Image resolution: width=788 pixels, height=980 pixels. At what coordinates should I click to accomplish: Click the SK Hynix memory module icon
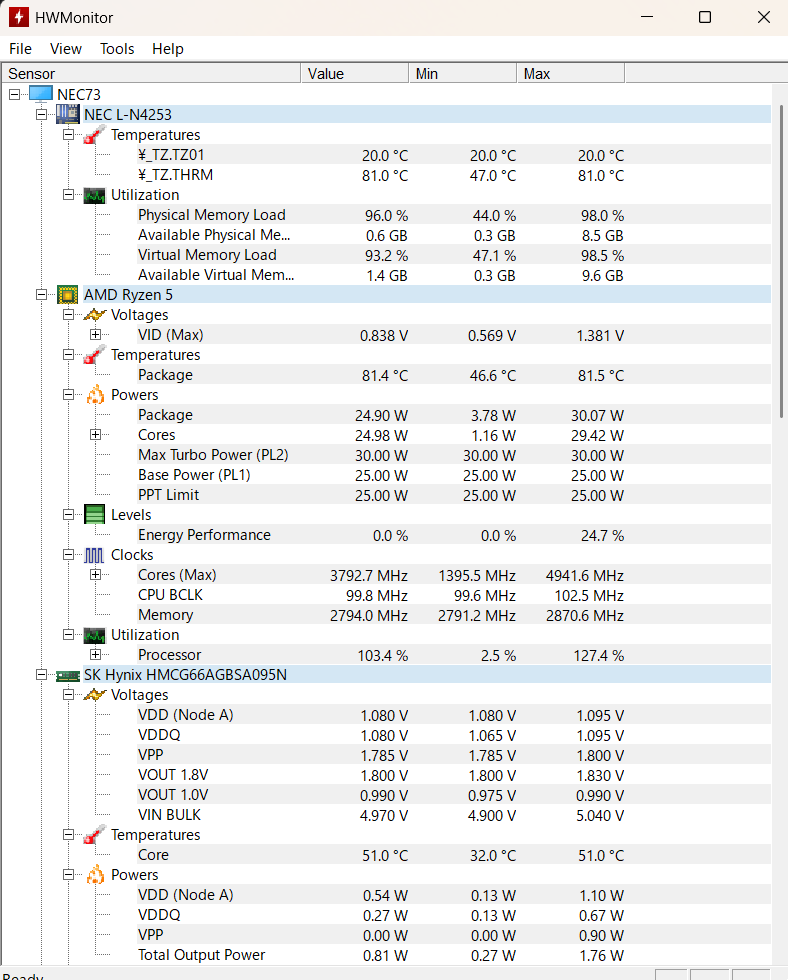[x=68, y=674]
